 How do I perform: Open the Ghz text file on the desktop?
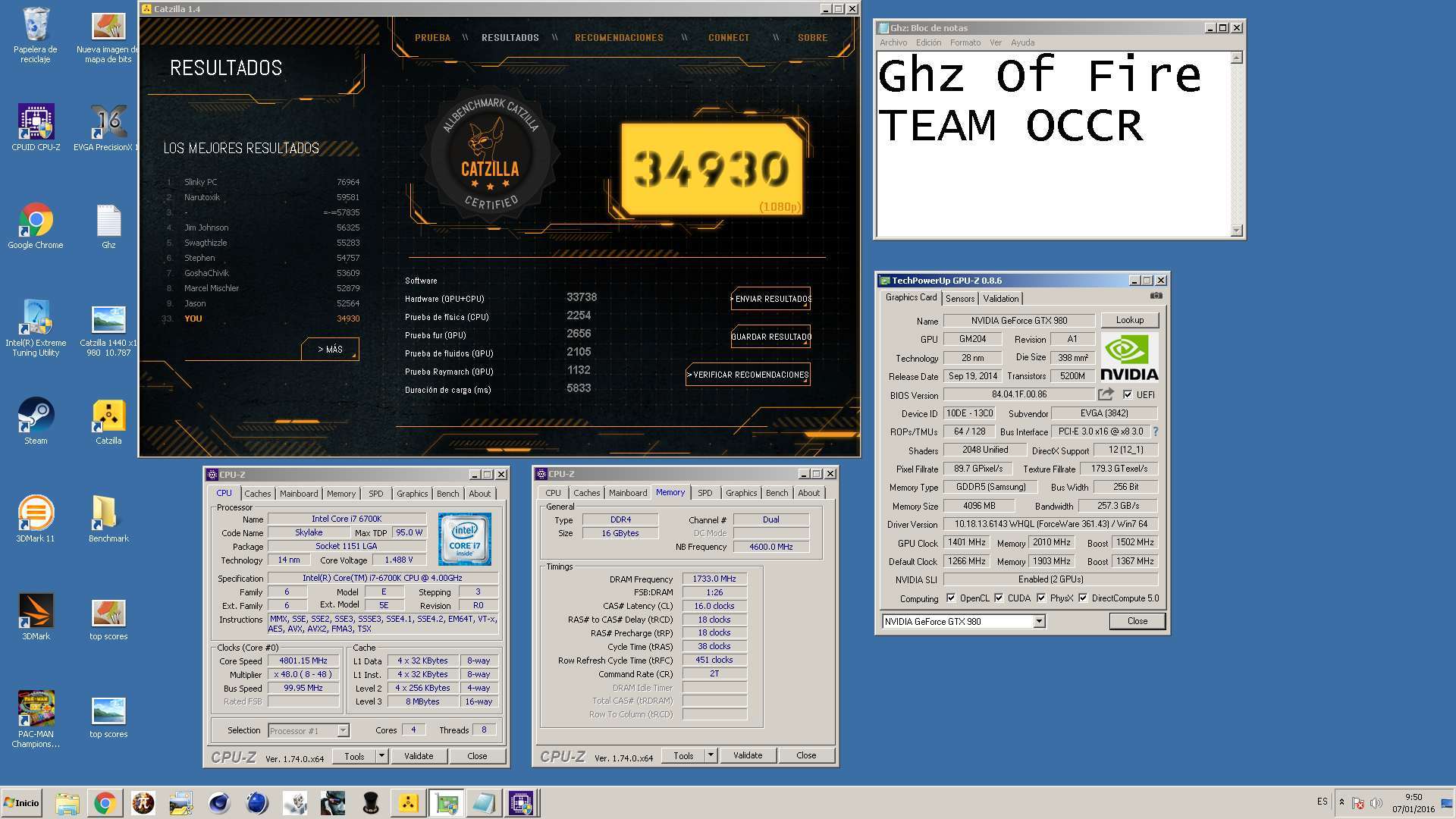coord(108,226)
